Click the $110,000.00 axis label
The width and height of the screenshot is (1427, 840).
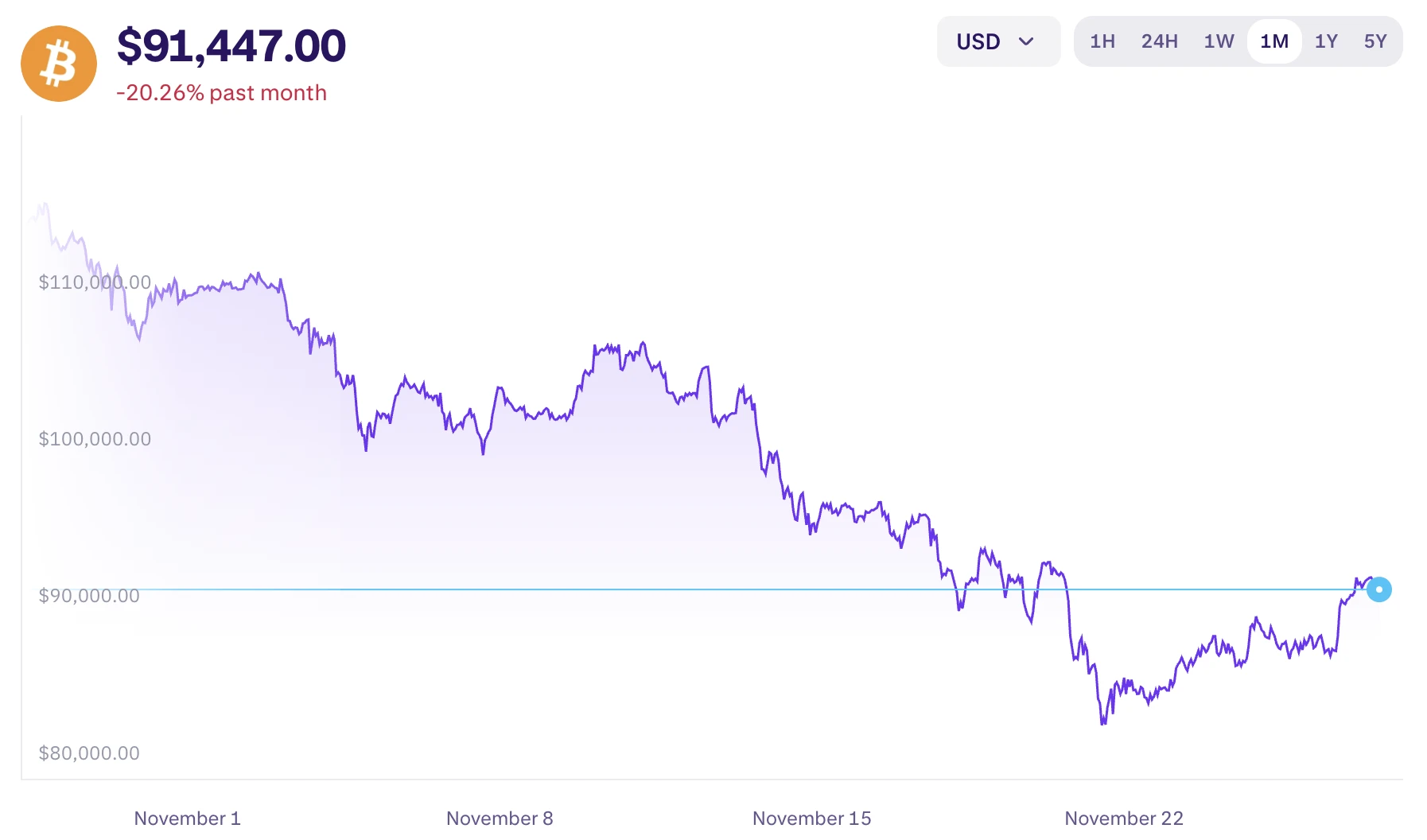coord(95,282)
